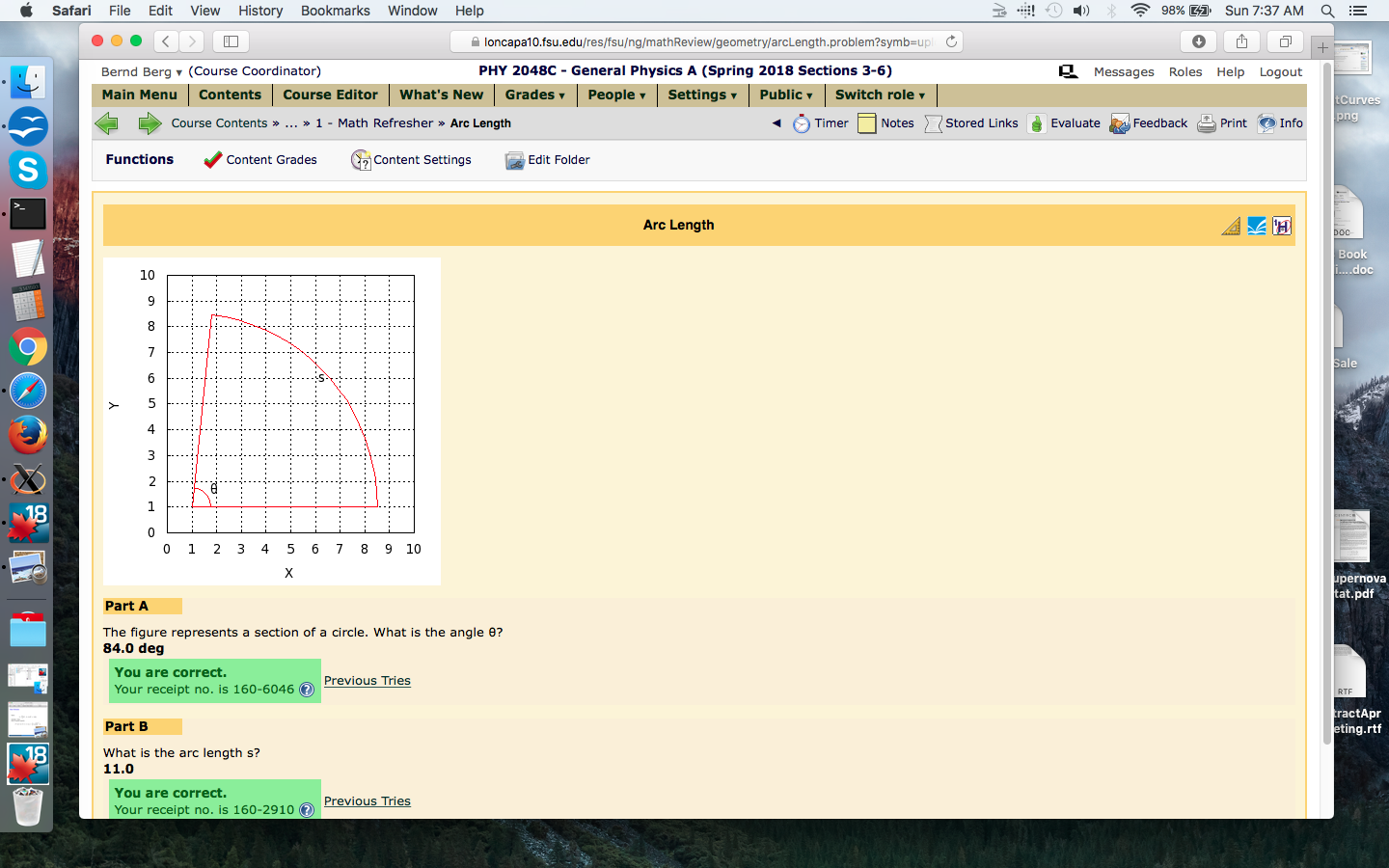Expand the collapsed breadcrumb ellipsis

click(x=291, y=123)
